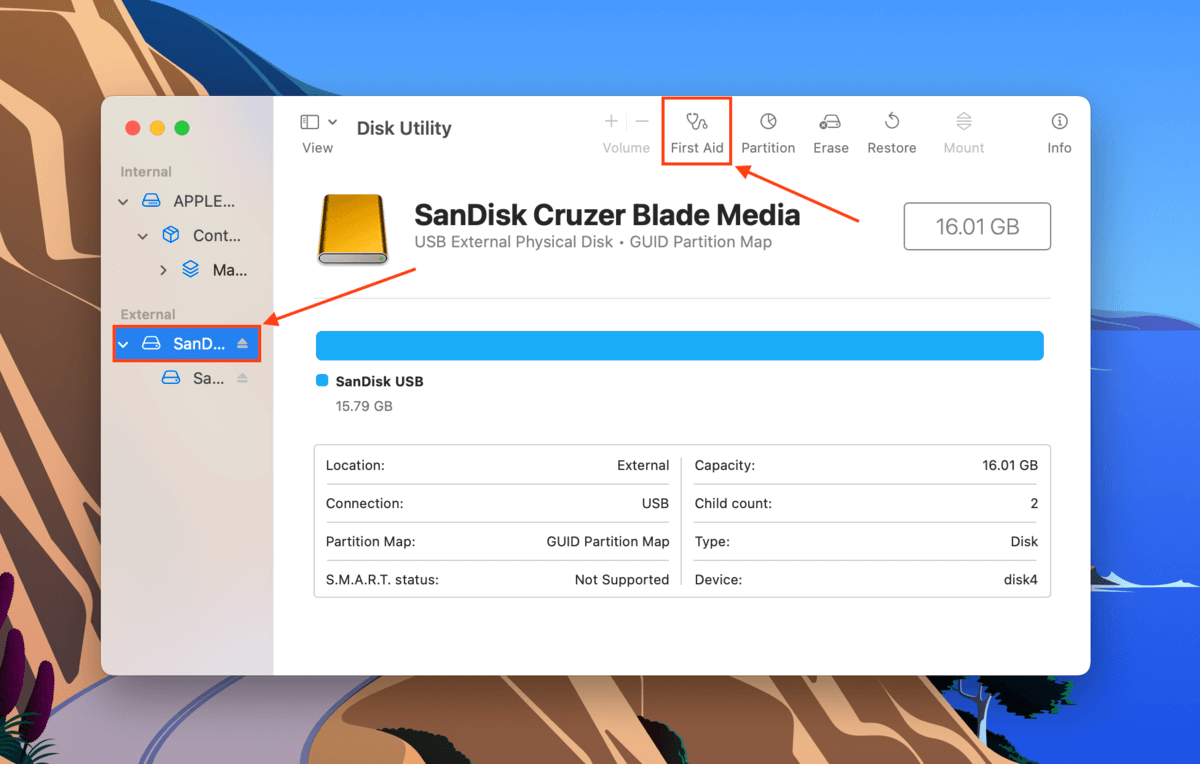1200x764 pixels.
Task: Collapse the SanD... external disk
Action: click(x=123, y=344)
